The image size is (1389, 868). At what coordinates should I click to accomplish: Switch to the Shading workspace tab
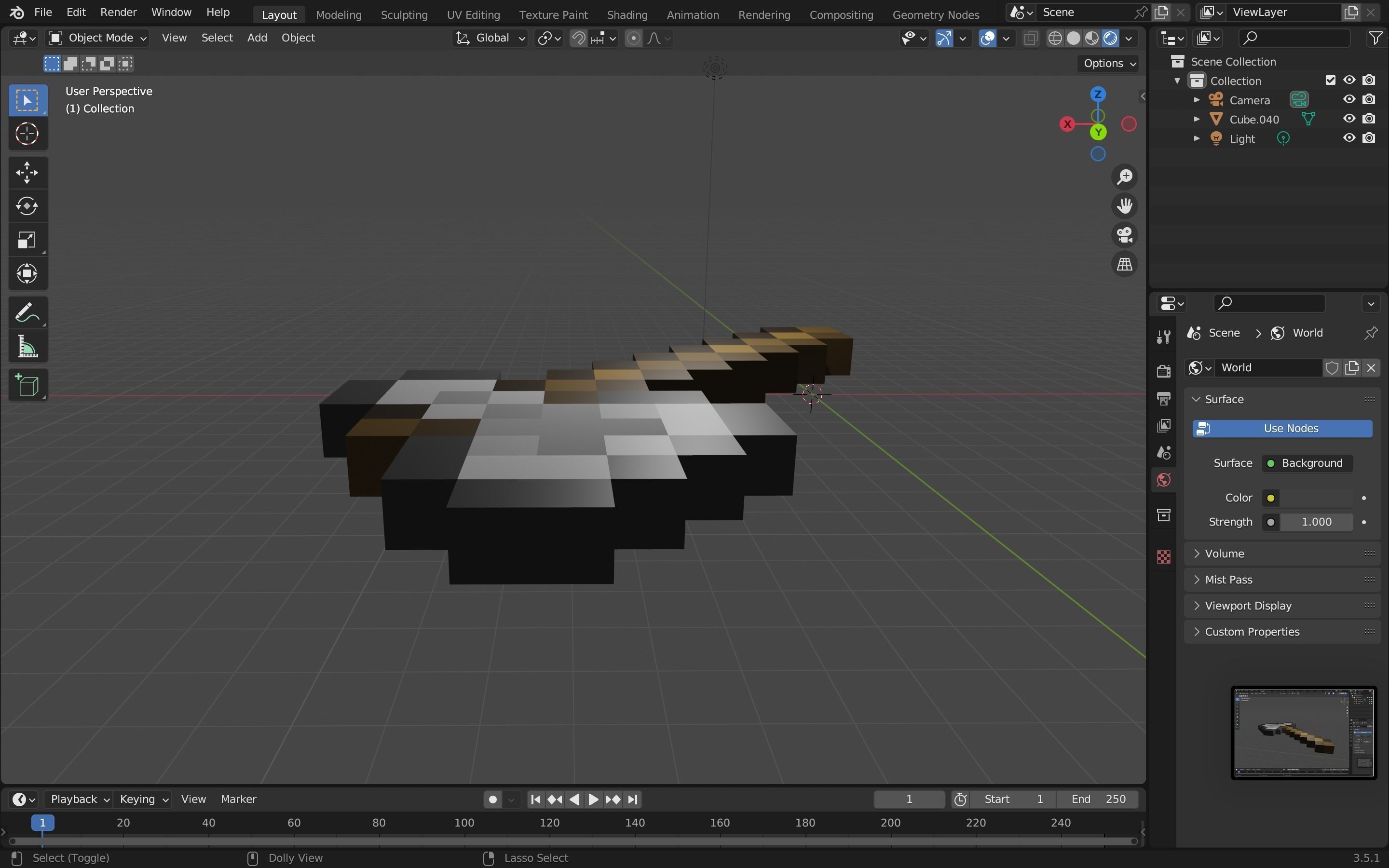click(627, 14)
